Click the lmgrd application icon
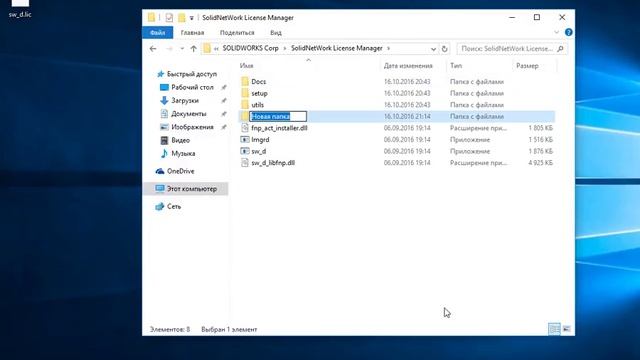 coord(245,140)
